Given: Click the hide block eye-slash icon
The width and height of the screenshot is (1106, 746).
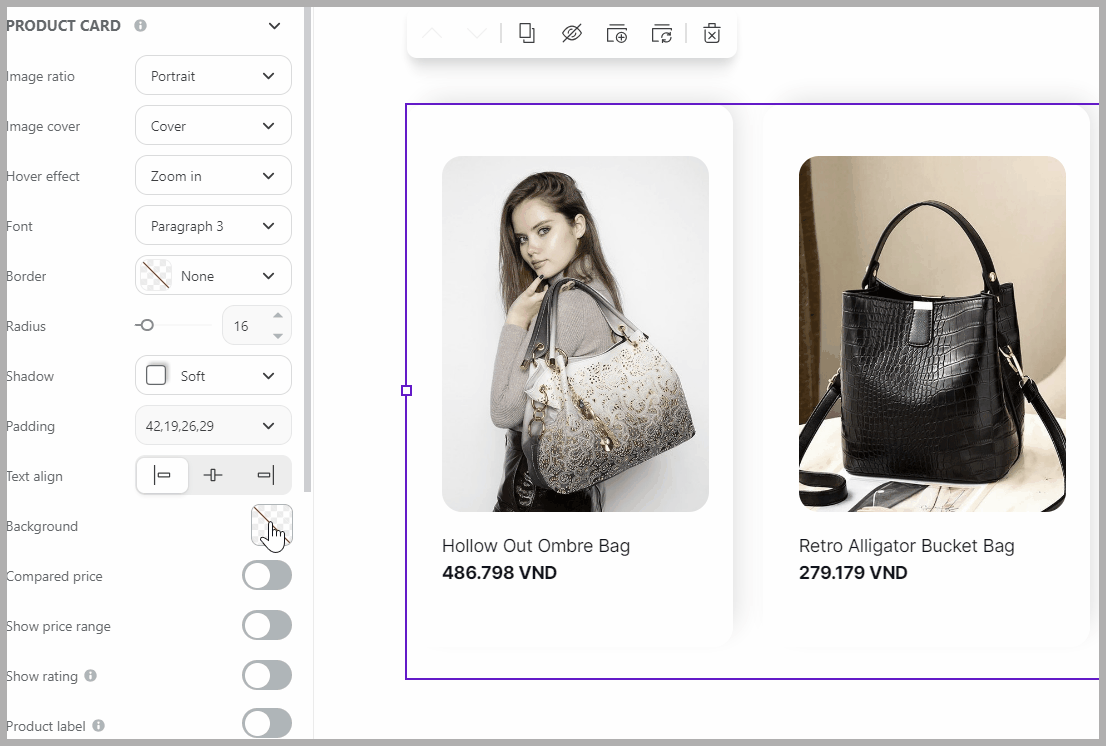Looking at the screenshot, I should [571, 33].
